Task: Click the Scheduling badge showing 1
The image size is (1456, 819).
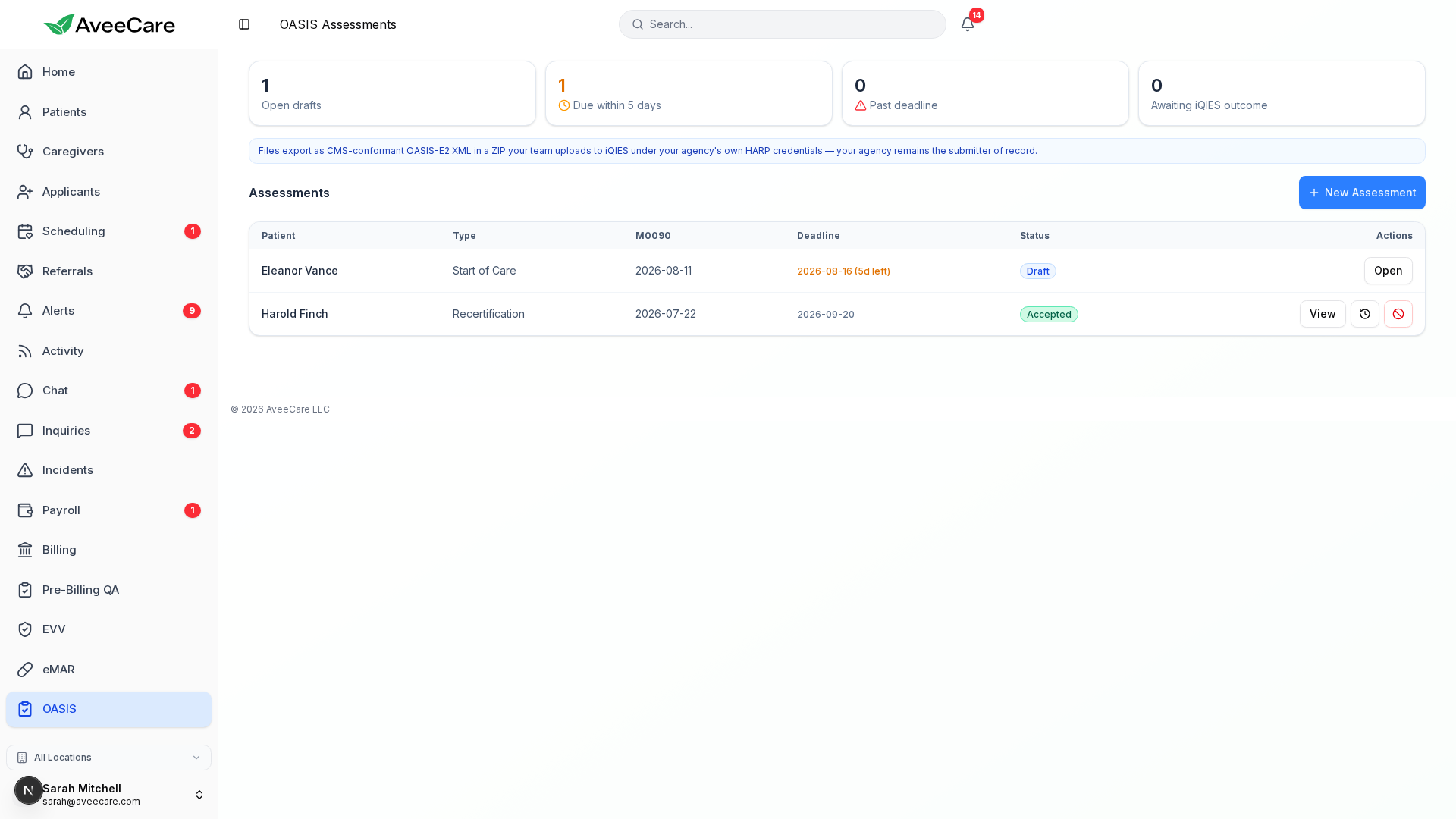Action: point(193,231)
